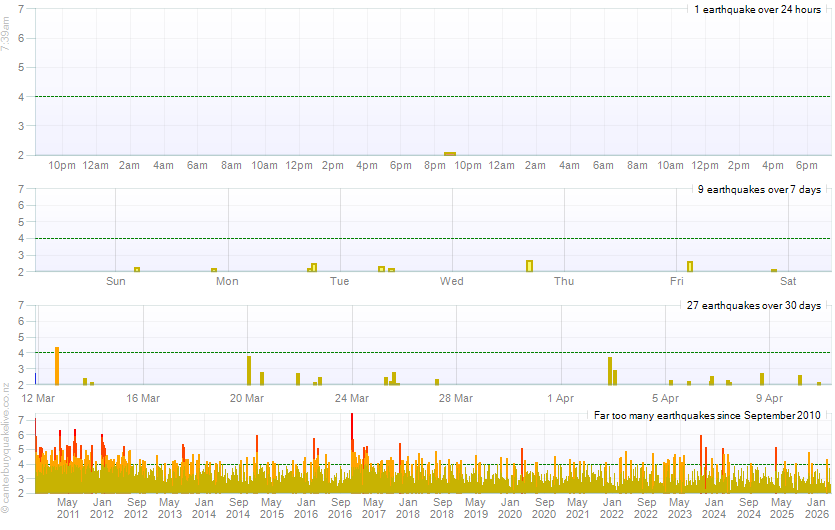Screen dimensions: 835x530
Task: Select the Wed label on weekly chart
Action: (452, 281)
